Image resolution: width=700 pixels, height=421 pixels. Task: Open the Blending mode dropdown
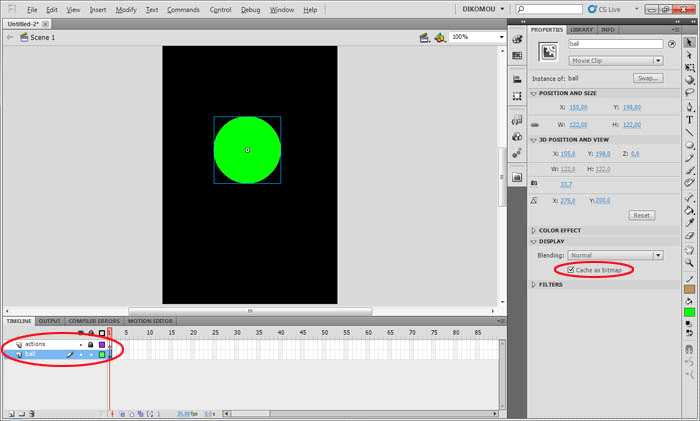click(616, 255)
